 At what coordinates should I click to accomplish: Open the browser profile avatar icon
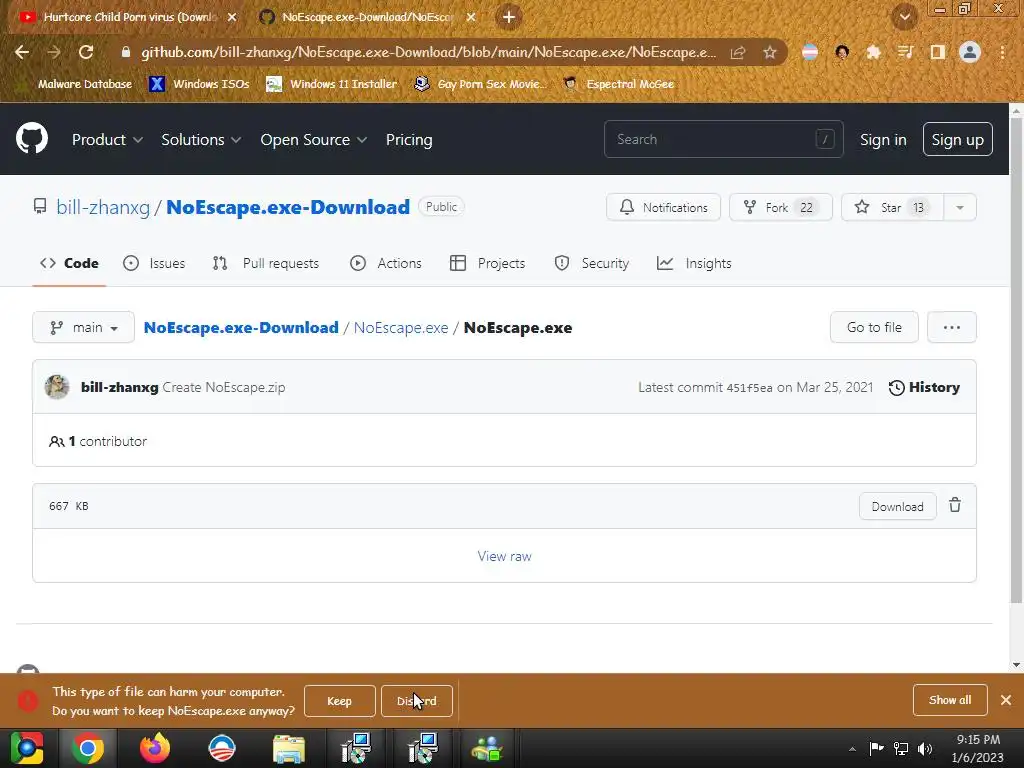[x=970, y=52]
